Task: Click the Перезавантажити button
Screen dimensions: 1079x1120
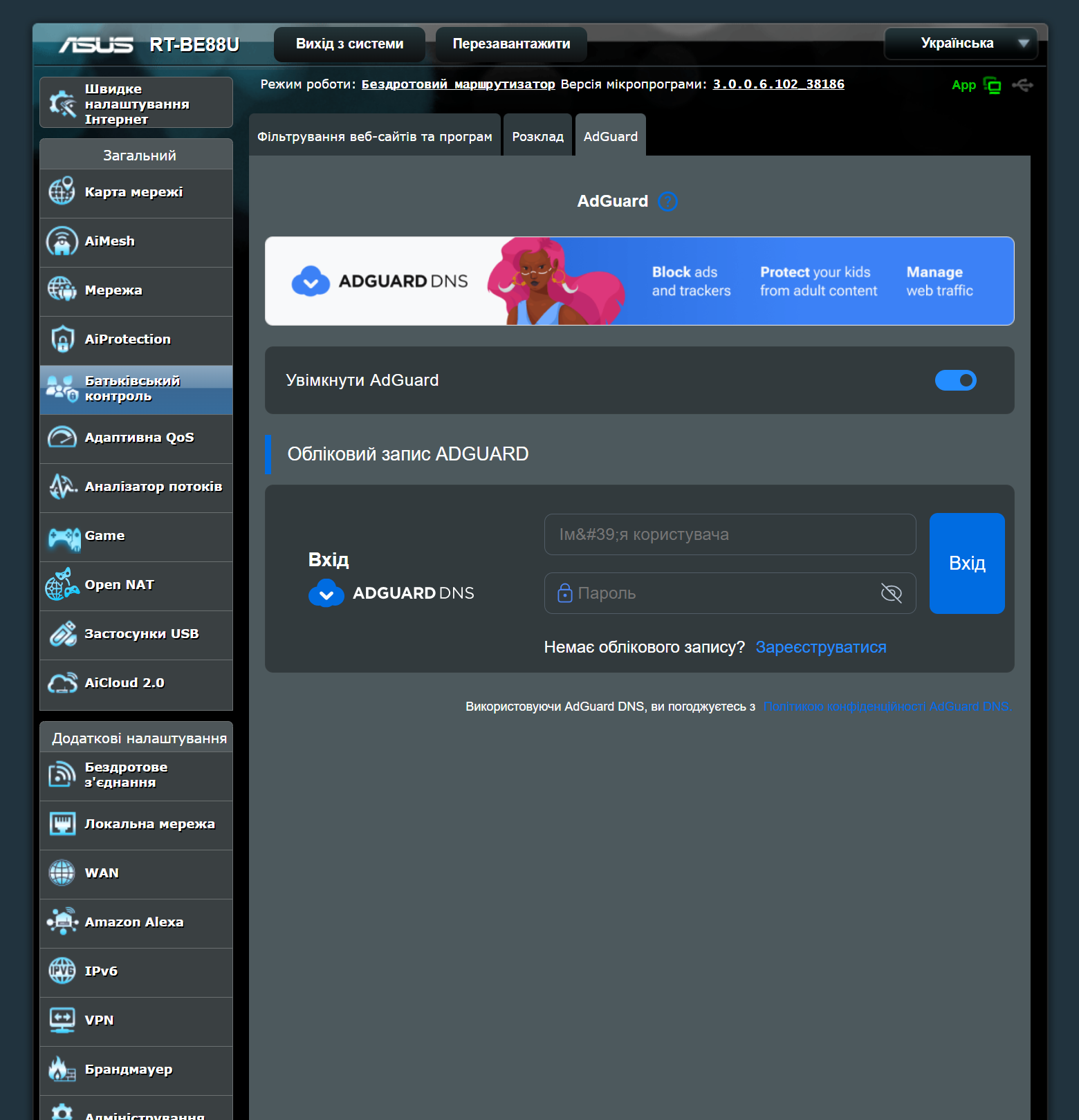Action: [x=511, y=44]
